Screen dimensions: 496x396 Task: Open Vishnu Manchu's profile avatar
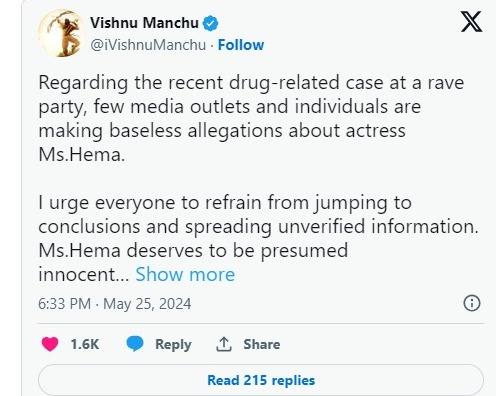click(61, 33)
